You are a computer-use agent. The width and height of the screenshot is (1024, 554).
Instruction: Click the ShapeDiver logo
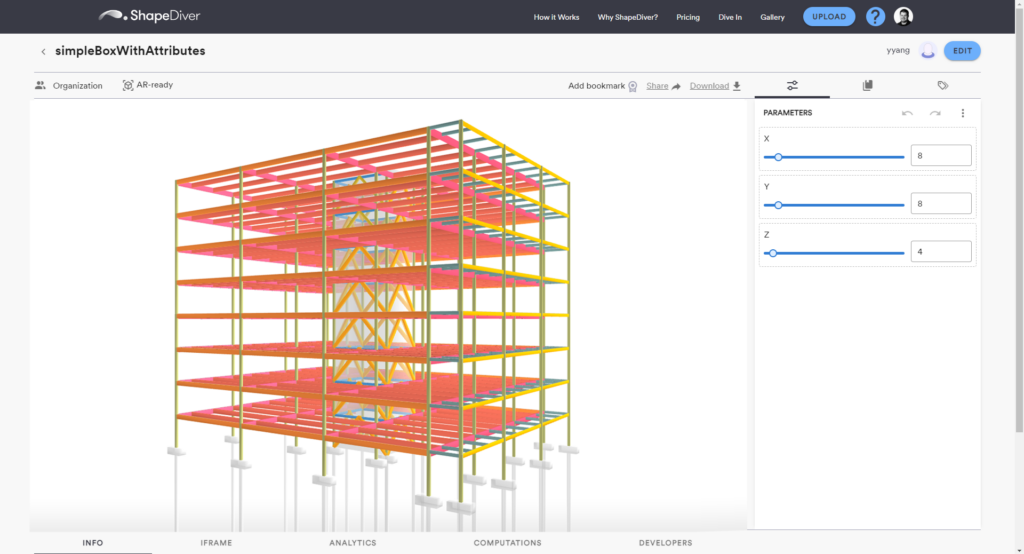coord(149,16)
